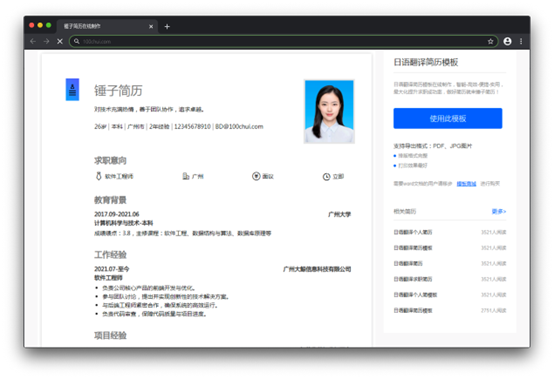The width and height of the screenshot is (554, 379).
Task: Click the 工作经验 section heading
Action: tap(110, 255)
